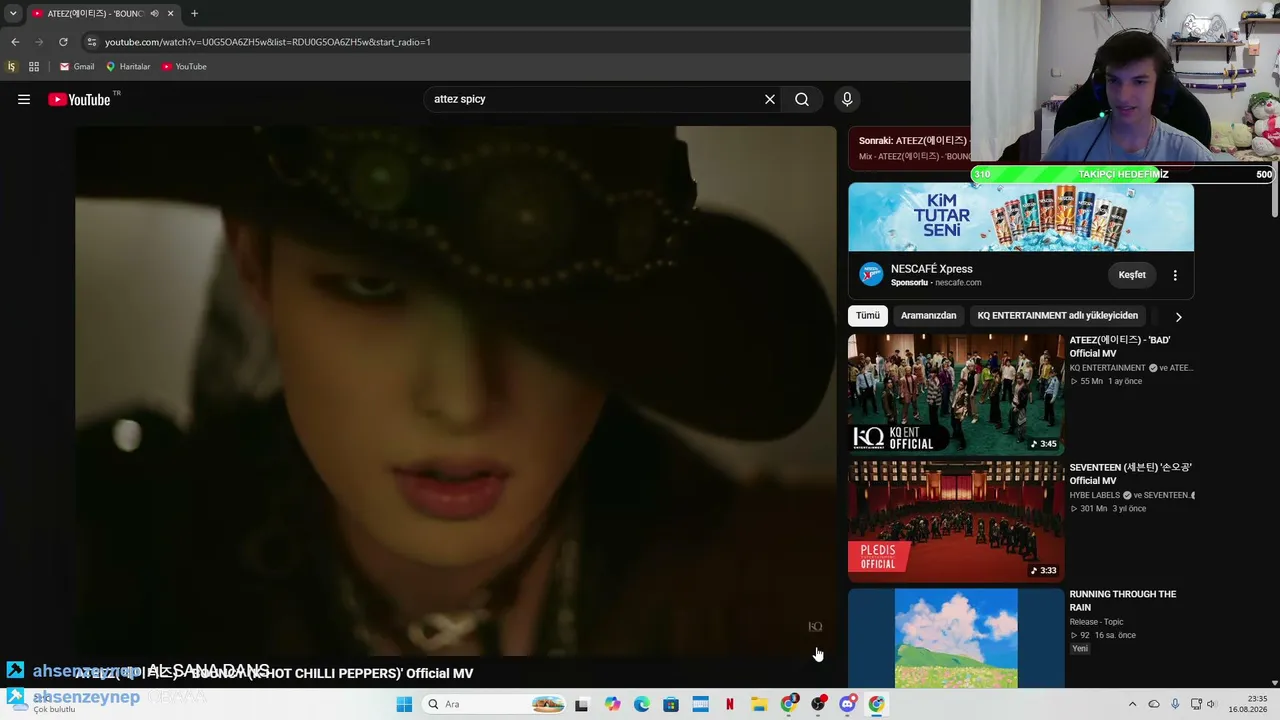
Task: Expand the system tray hidden icons chevron
Action: coord(1132,704)
